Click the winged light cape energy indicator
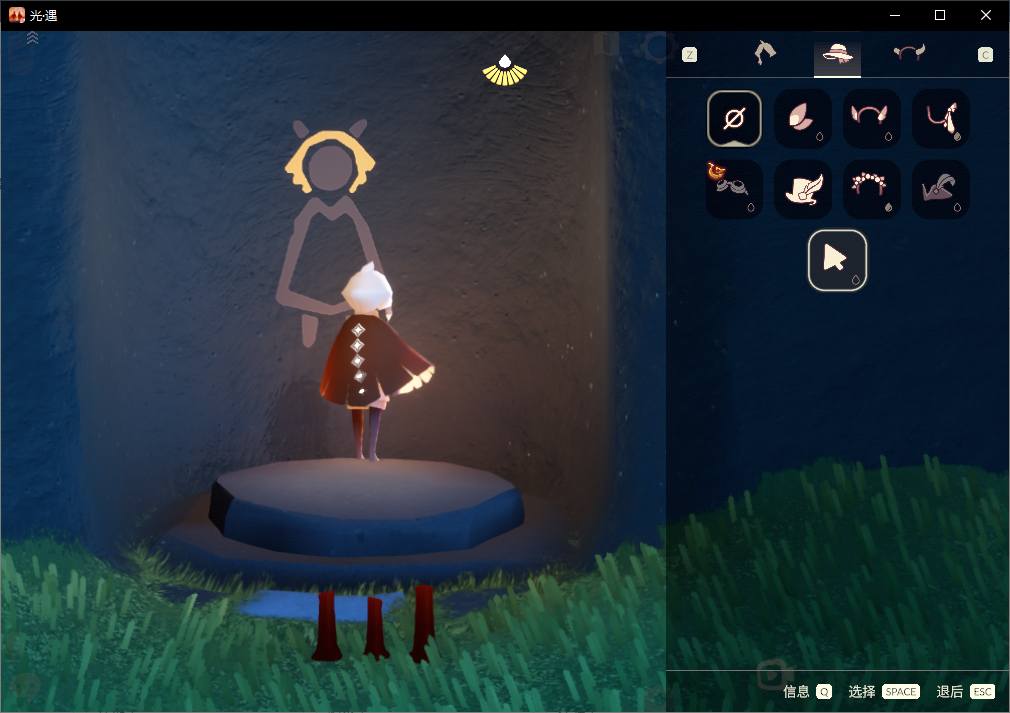This screenshot has width=1010, height=713. 505,70
